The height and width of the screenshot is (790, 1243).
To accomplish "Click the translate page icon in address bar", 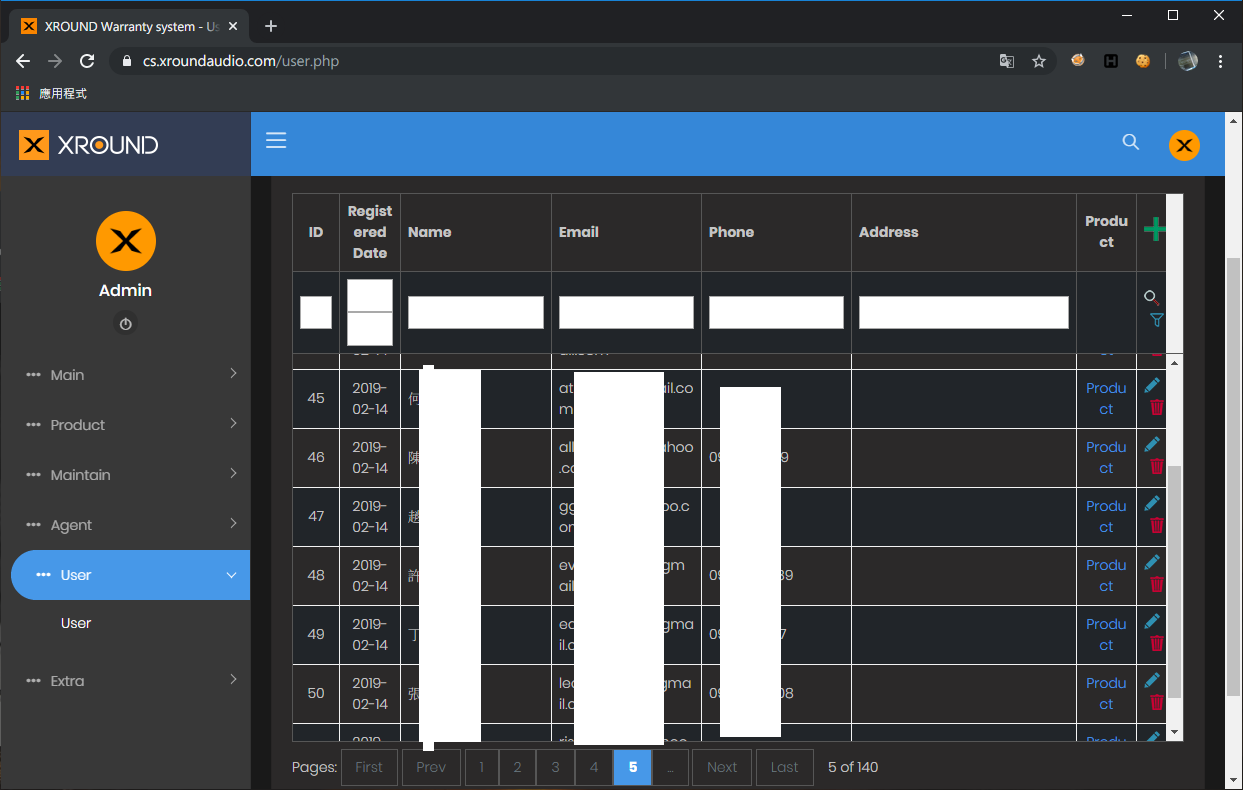I will pyautogui.click(x=1007, y=61).
